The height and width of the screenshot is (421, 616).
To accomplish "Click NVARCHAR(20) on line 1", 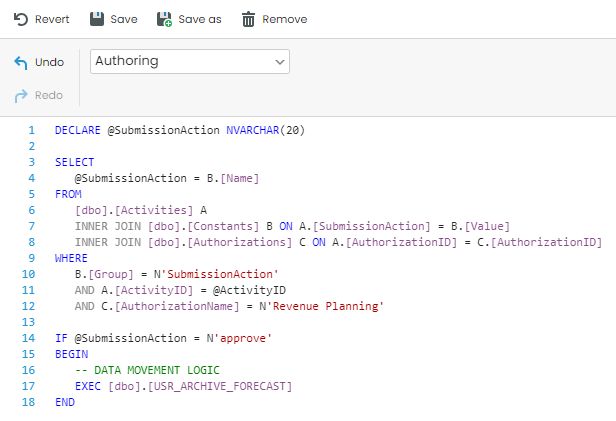I will tap(266, 130).
